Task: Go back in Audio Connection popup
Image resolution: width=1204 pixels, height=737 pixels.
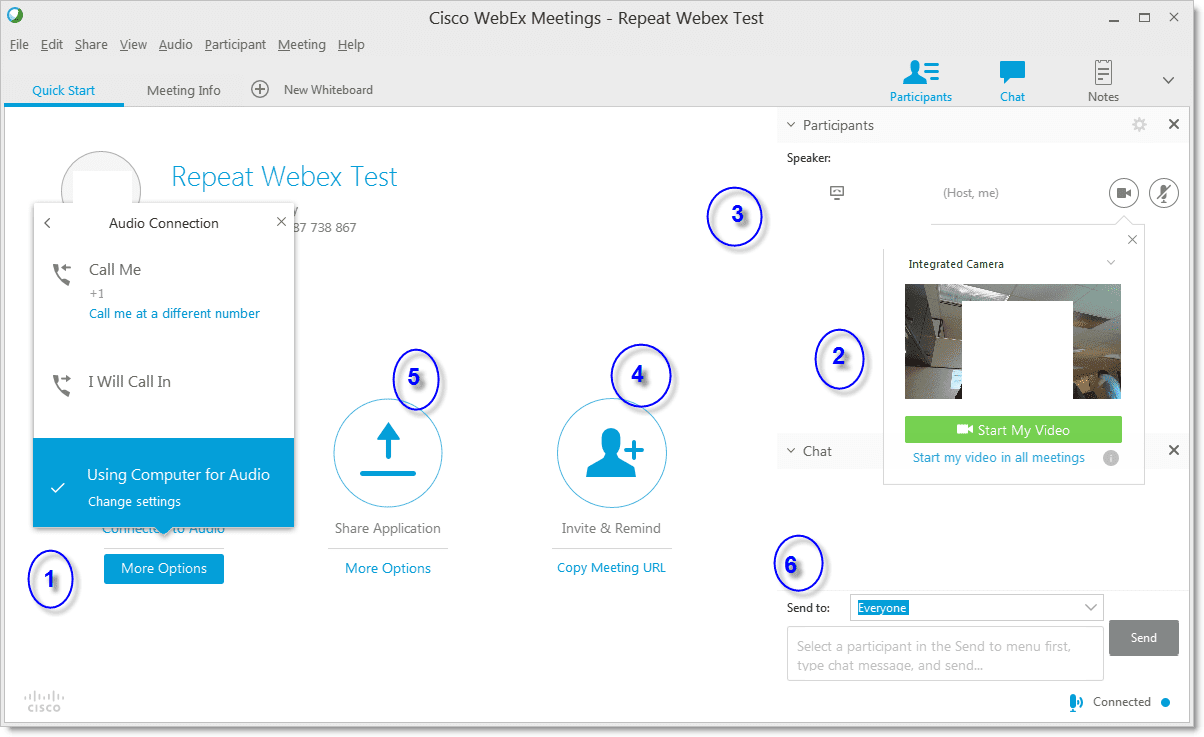Action: (x=48, y=223)
